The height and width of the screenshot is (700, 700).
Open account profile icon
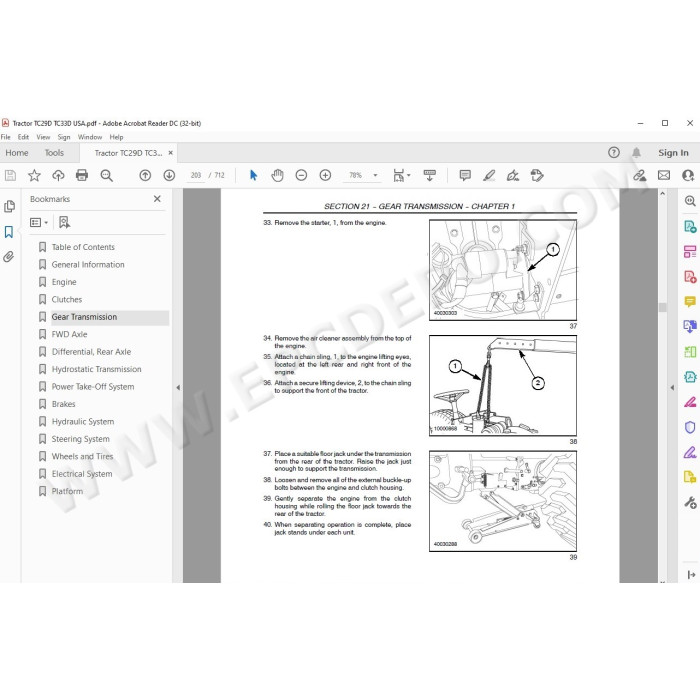click(688, 175)
